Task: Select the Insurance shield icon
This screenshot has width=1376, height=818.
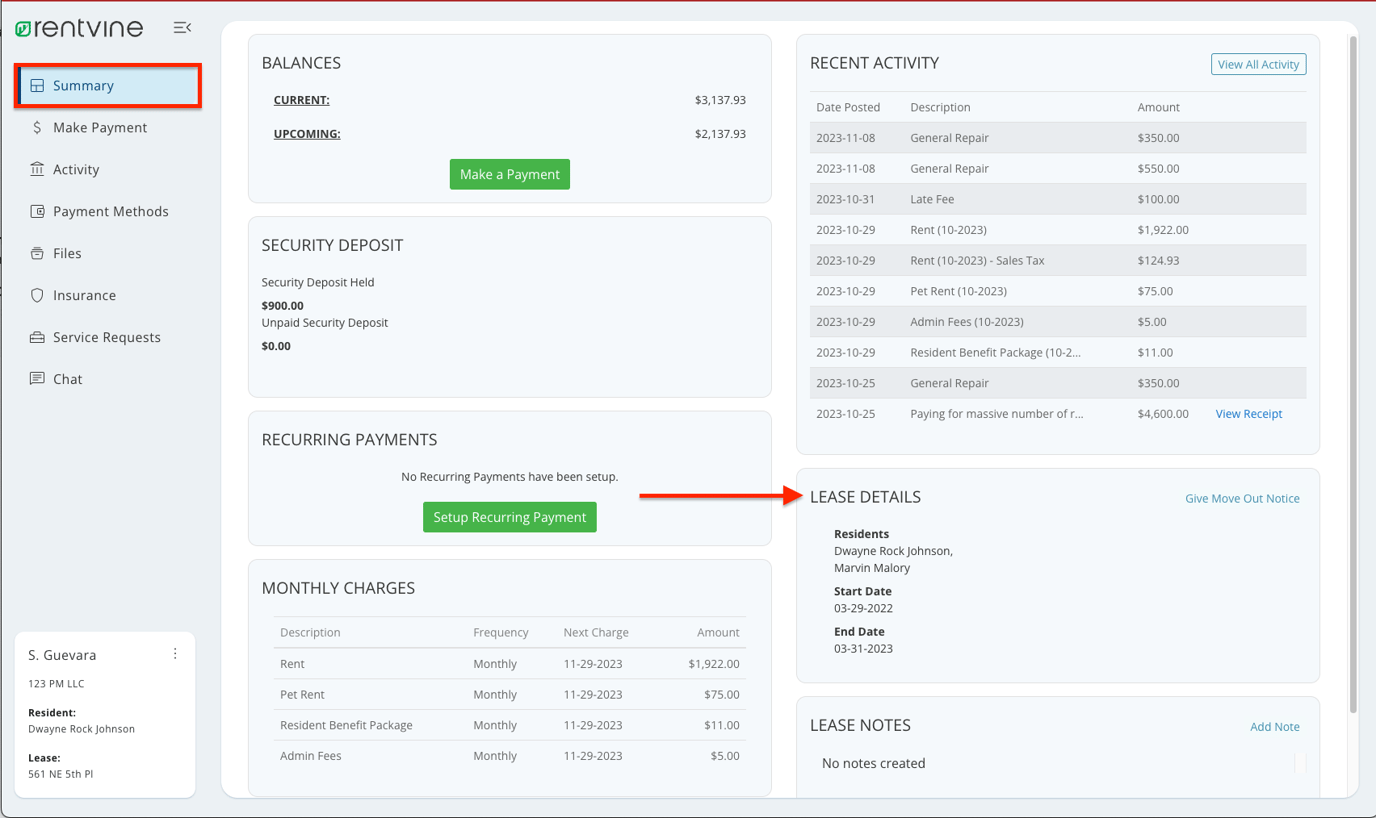Action: coord(37,295)
